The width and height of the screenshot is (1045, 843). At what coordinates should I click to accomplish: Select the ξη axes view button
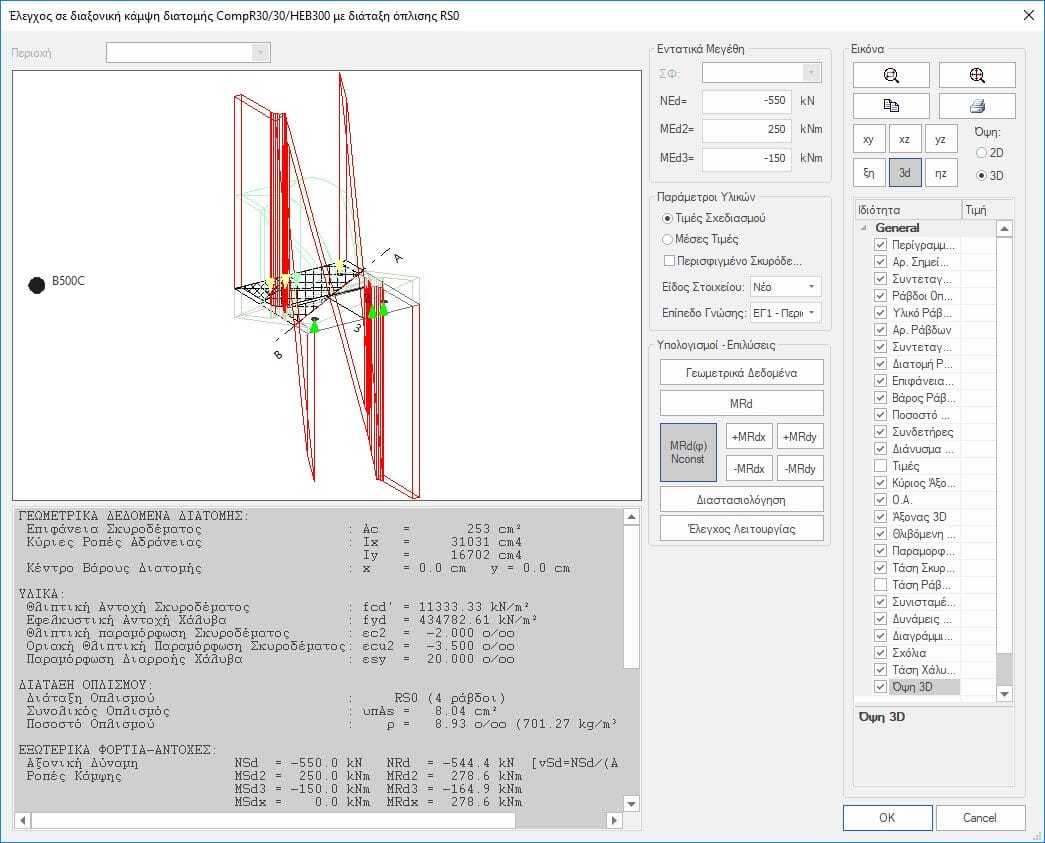click(869, 173)
